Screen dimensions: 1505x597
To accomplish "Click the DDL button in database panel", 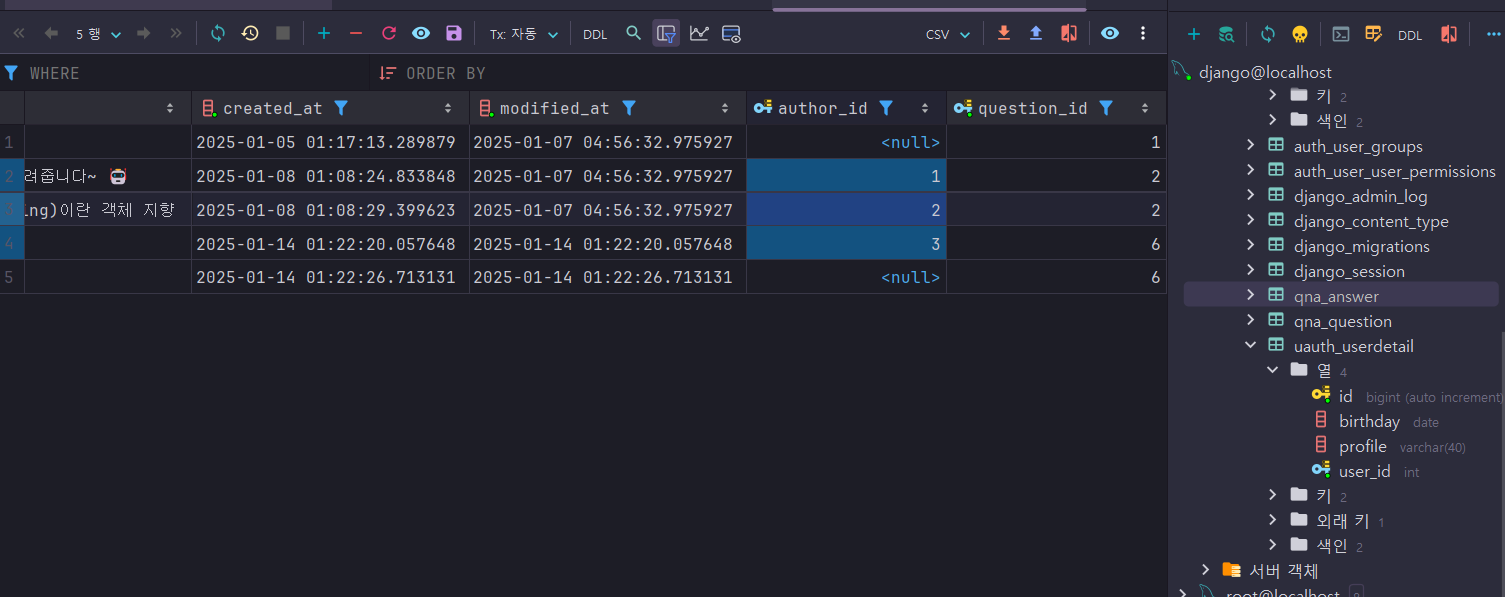I will [1410, 36].
